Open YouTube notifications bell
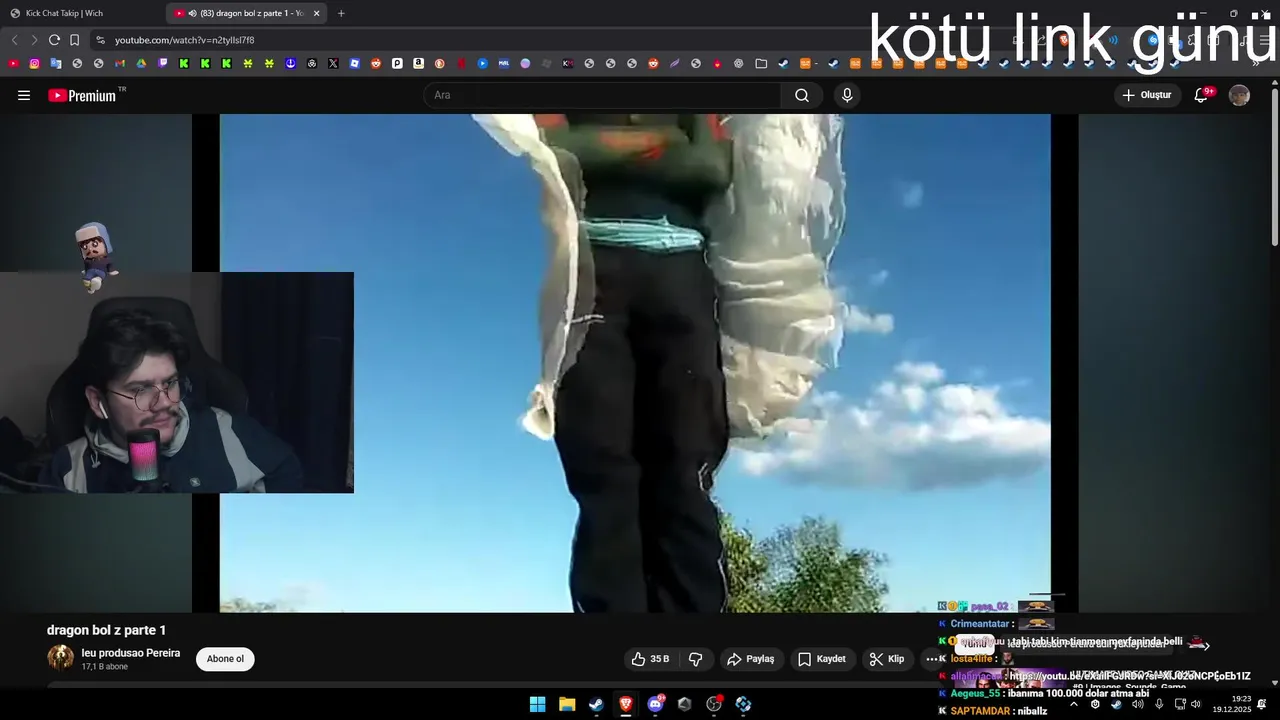The image size is (1280, 720). click(x=1201, y=95)
